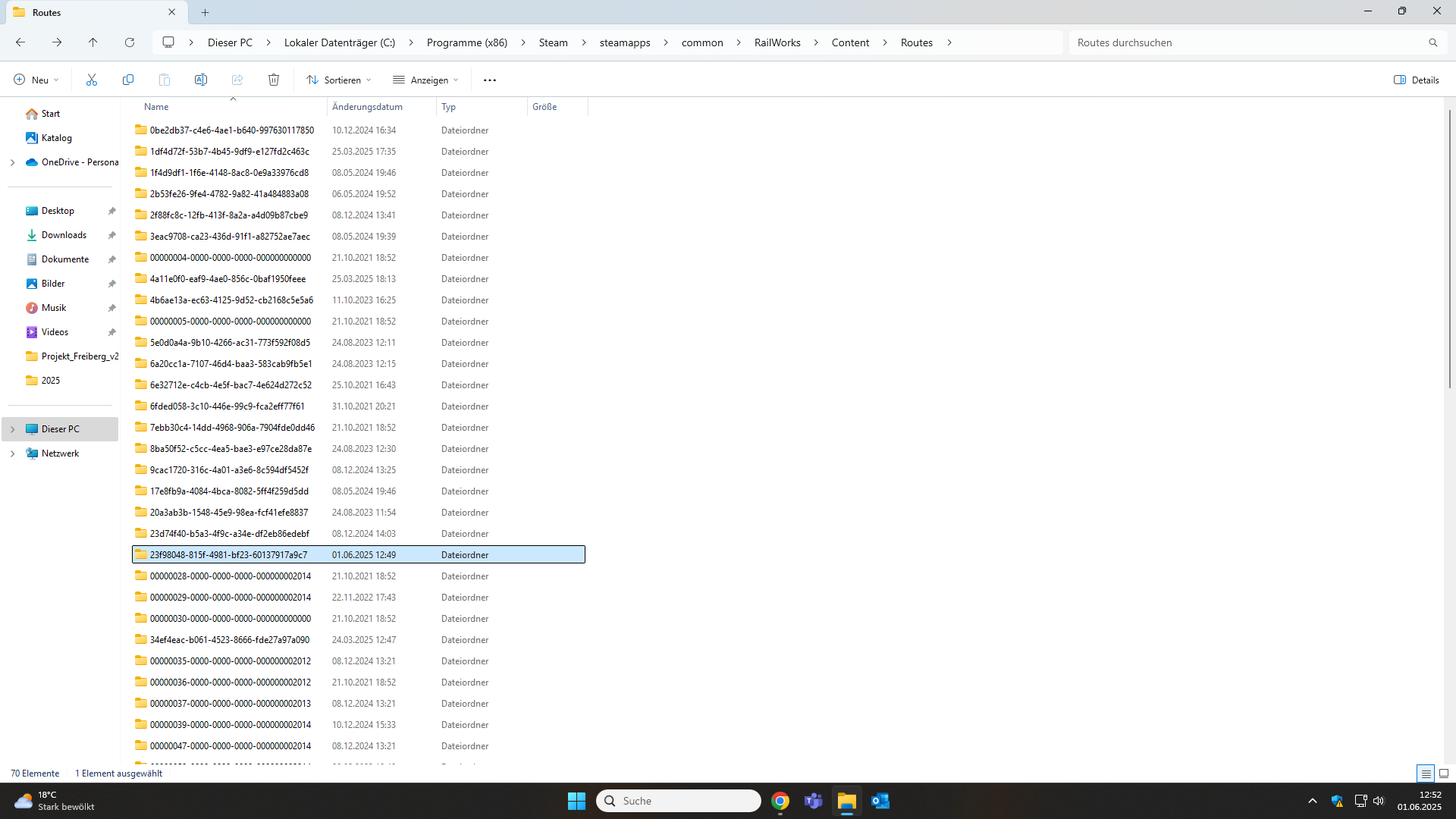Image resolution: width=1456 pixels, height=819 pixels.
Task: Switch to large thumbnails view icon
Action: point(1444,773)
